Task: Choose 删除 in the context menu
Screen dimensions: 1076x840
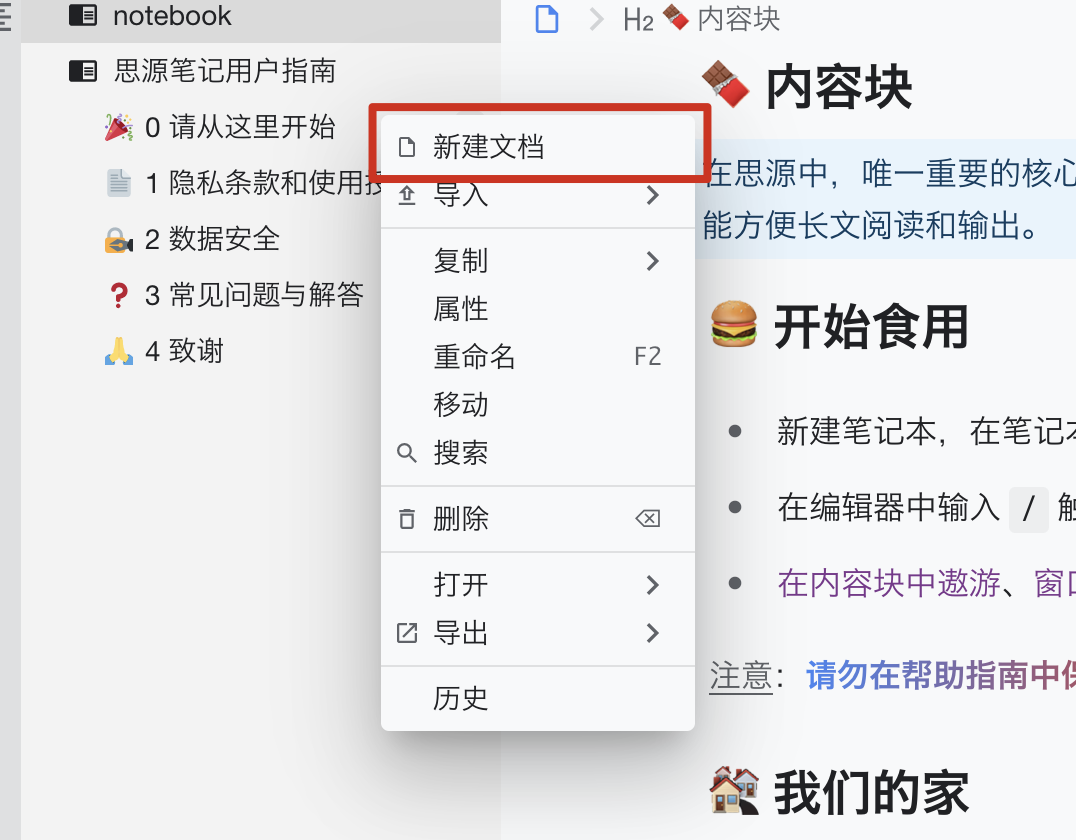Action: pos(538,519)
